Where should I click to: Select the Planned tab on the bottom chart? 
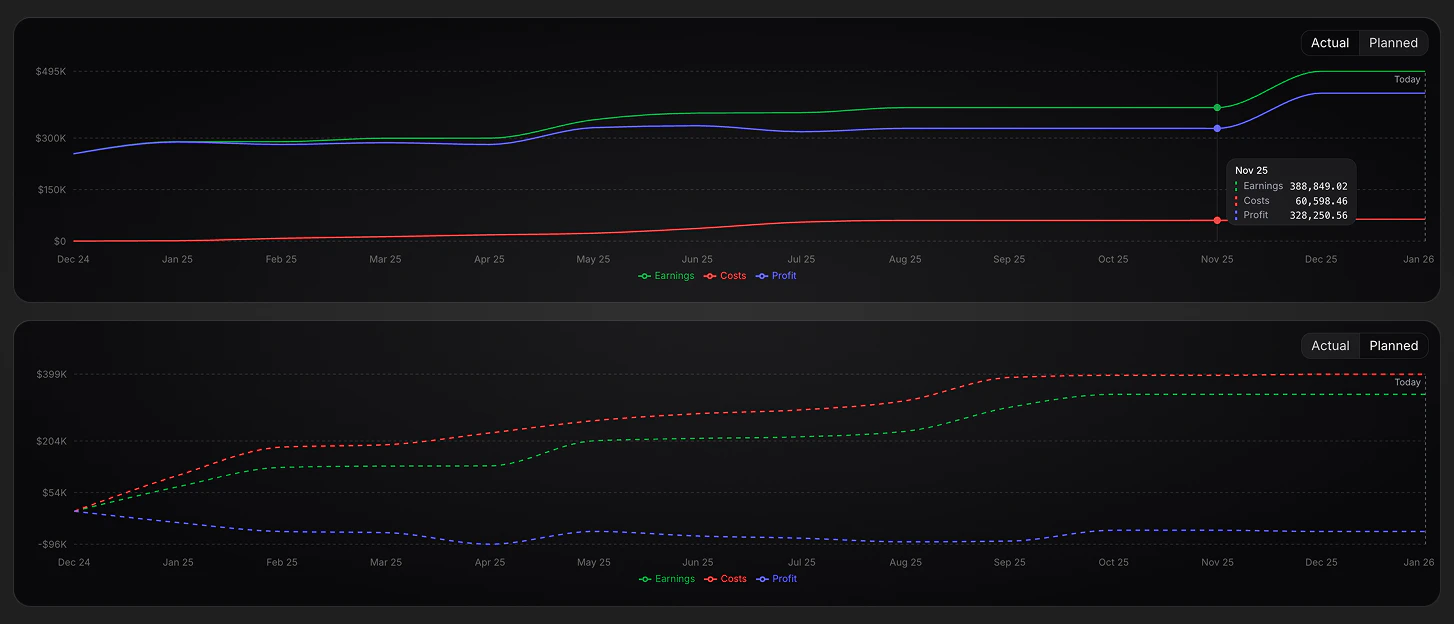point(1393,345)
